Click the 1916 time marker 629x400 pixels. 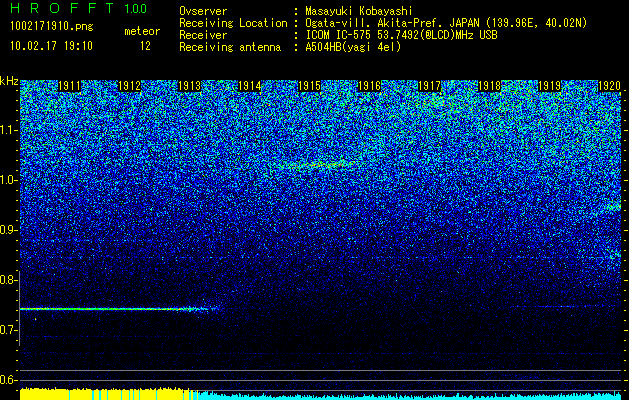point(369,86)
